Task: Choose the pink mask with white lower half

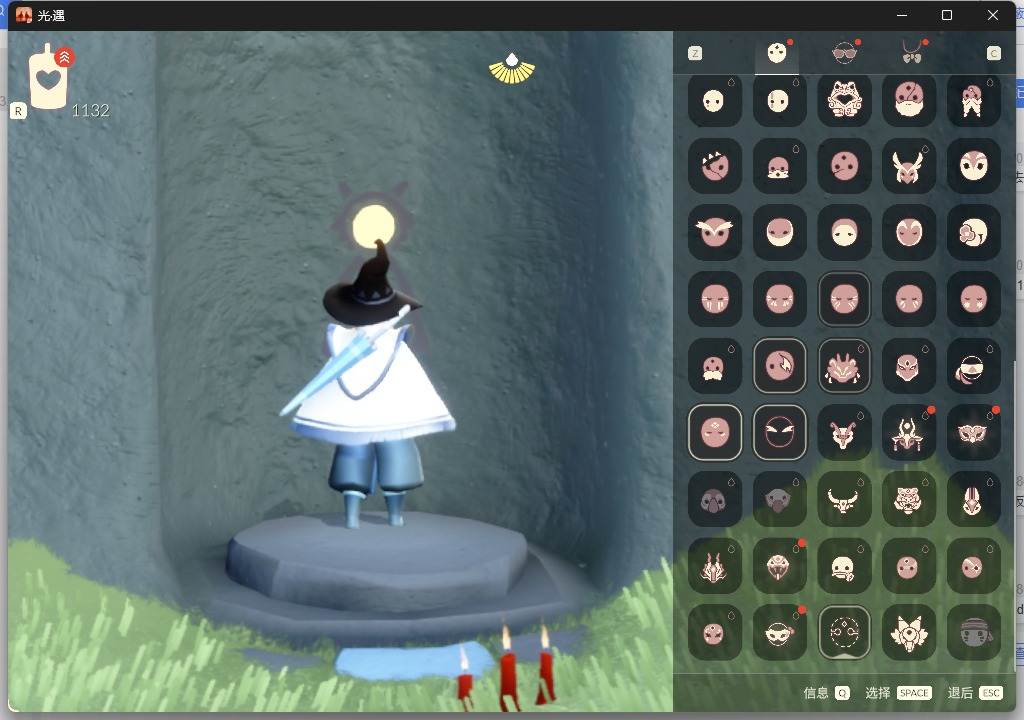Action: tap(779, 233)
